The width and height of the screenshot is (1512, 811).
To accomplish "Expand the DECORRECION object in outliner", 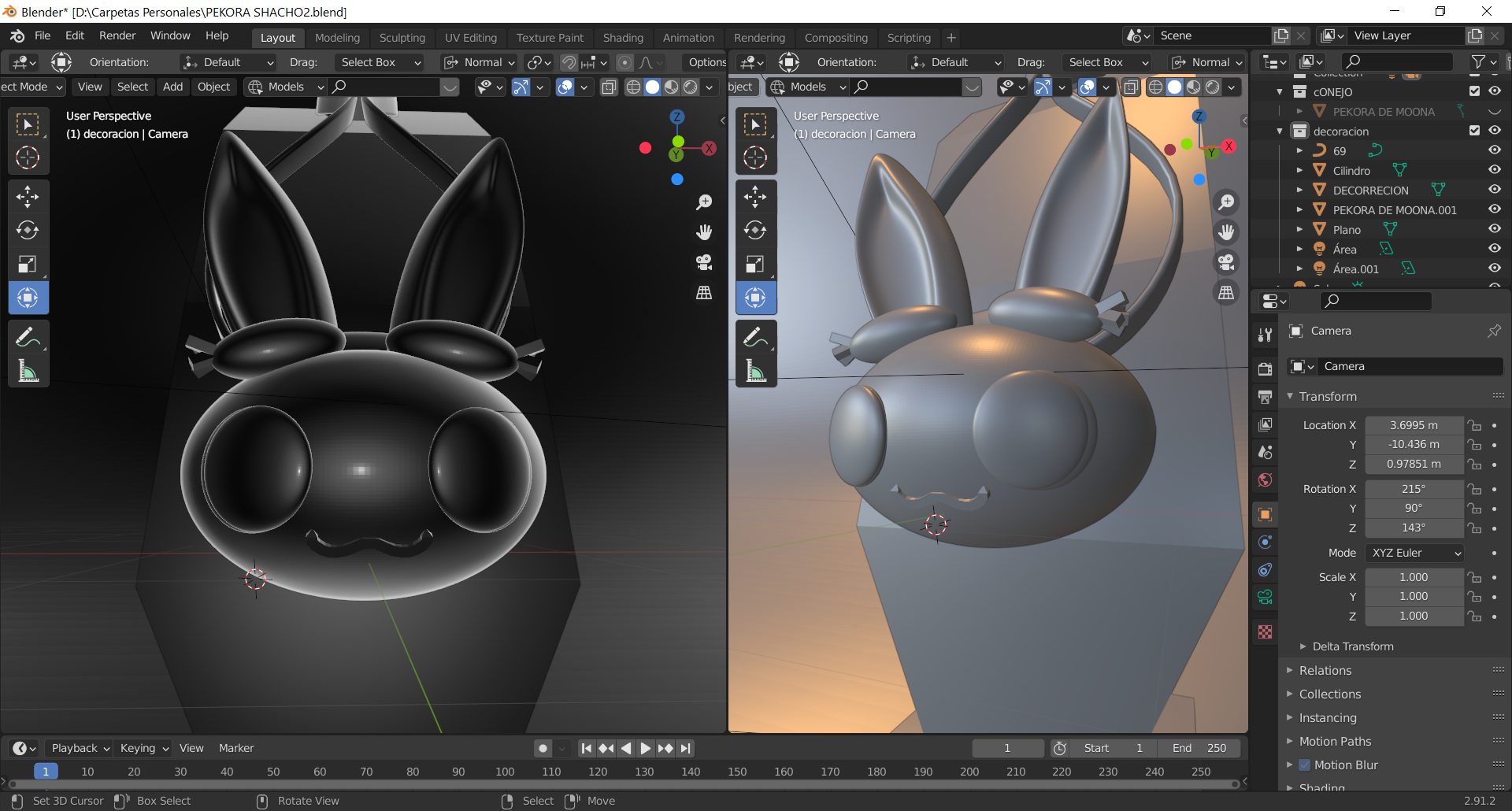I will 1299,190.
